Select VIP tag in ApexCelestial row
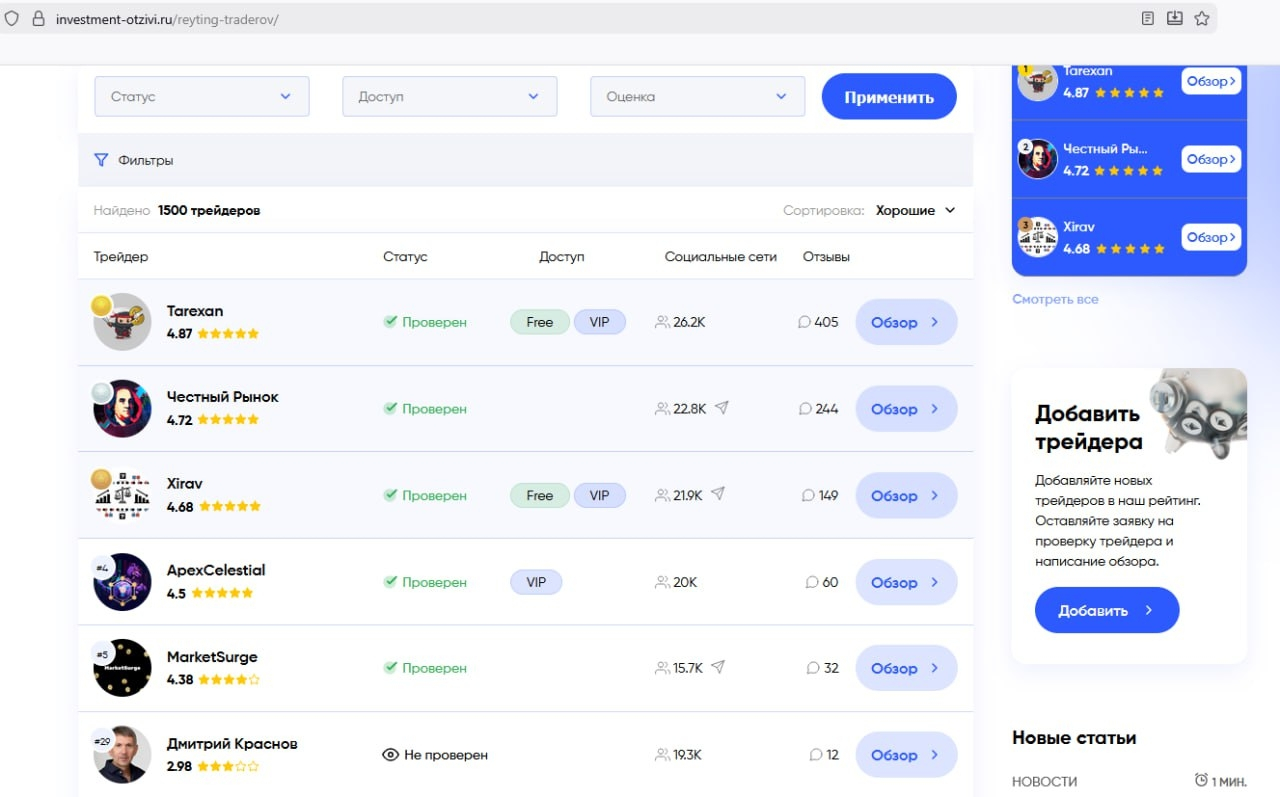Image resolution: width=1280 pixels, height=797 pixels. [x=536, y=582]
